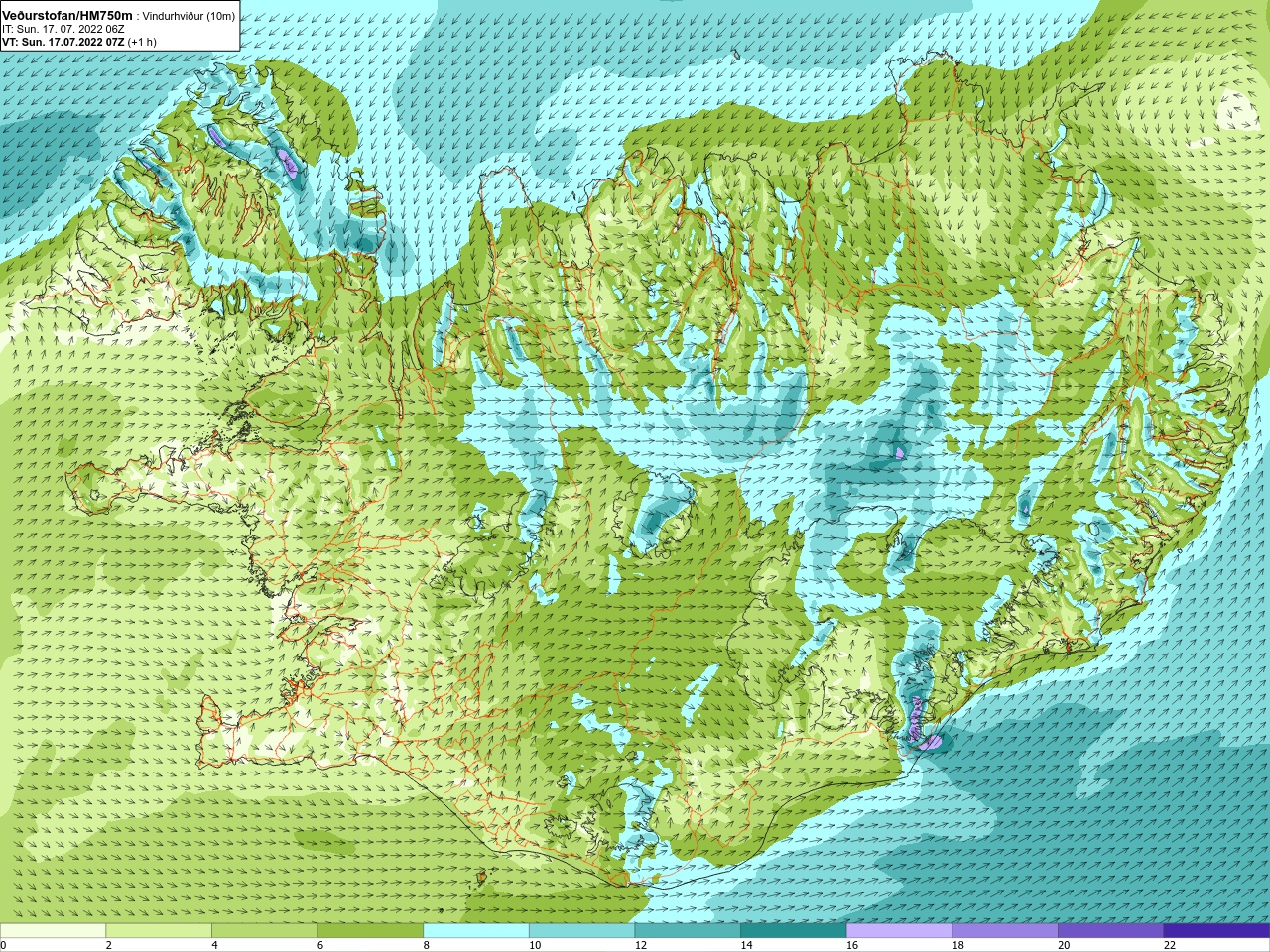The height and width of the screenshot is (952, 1270).
Task: Click the IT: Sun. 17. 07. 2022 06Z line
Action: pos(63,29)
